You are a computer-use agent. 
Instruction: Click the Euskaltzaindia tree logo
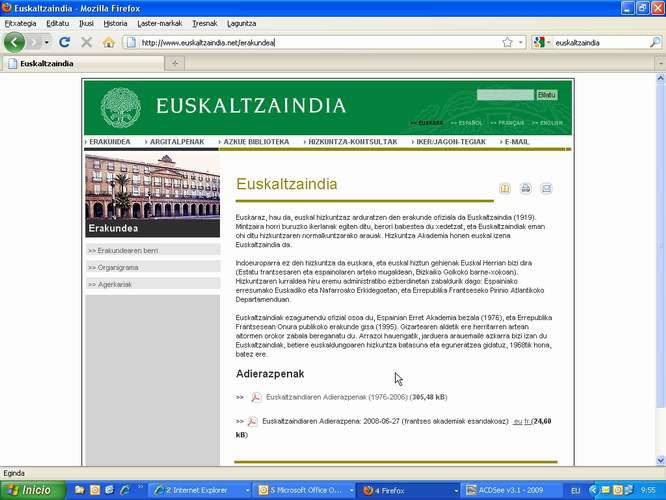pos(121,107)
